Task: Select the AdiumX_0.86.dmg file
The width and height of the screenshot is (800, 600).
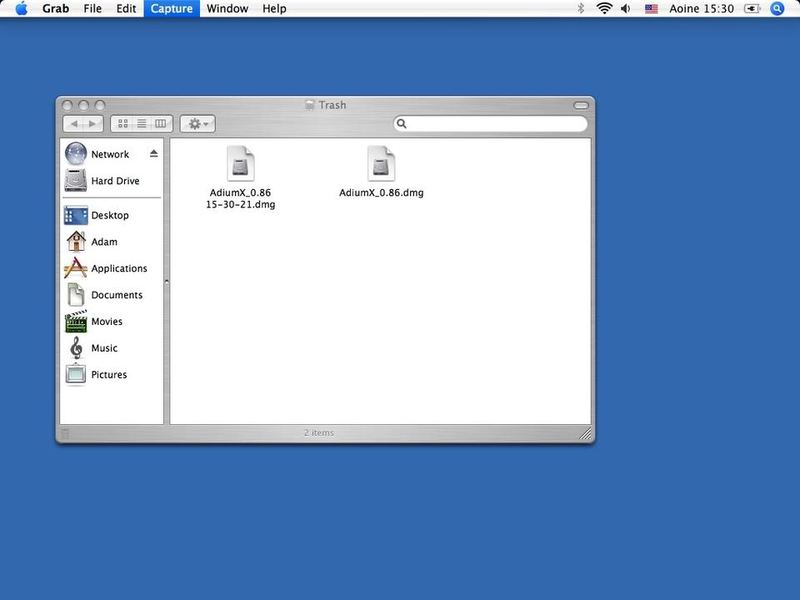Action: 381,172
